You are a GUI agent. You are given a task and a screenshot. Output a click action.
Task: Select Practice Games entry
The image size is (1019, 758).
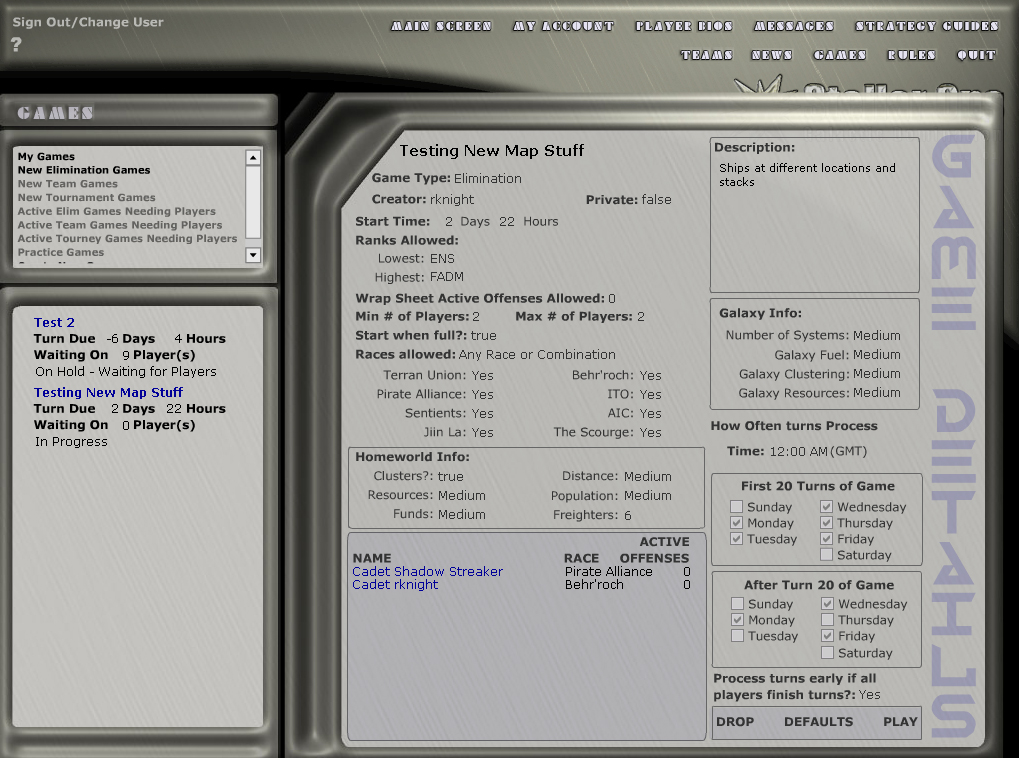(60, 252)
